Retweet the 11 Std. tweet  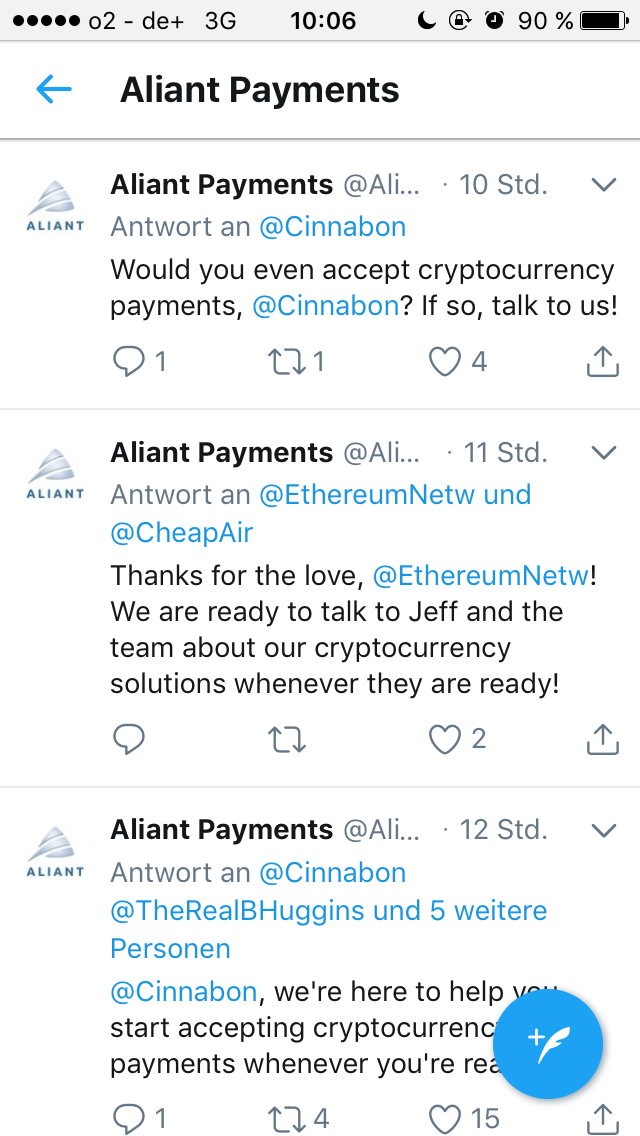coord(287,739)
